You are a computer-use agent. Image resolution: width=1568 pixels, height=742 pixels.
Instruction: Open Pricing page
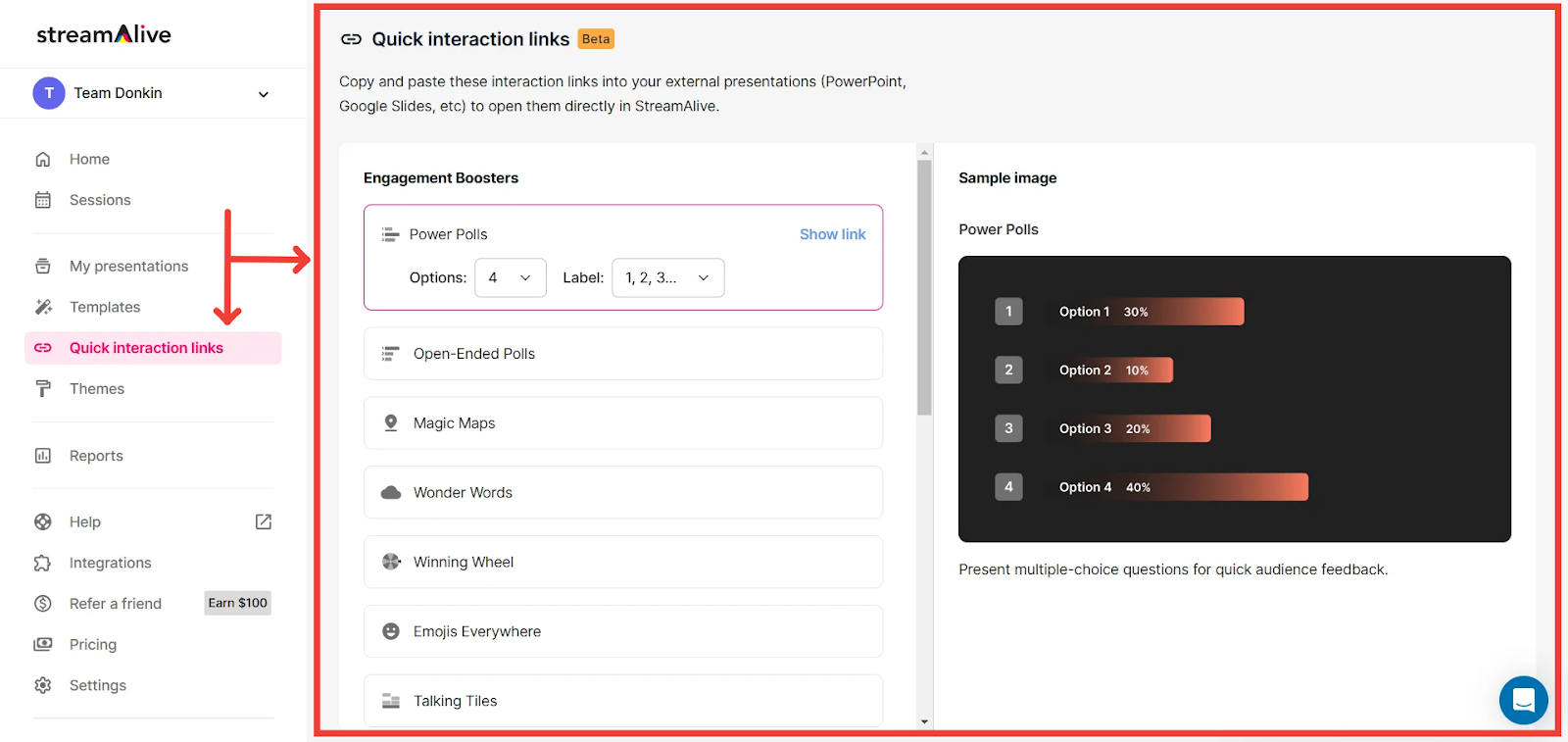point(93,645)
